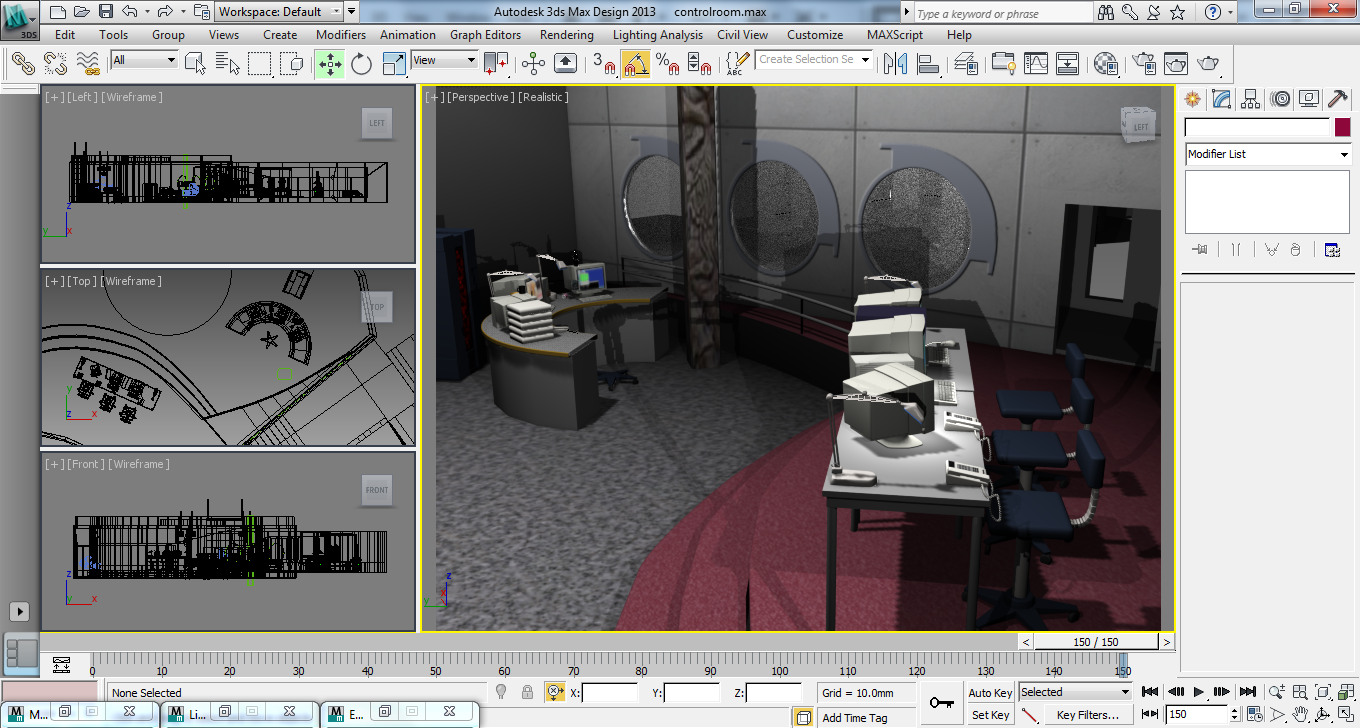Open the Material Editor icon
The width and height of the screenshot is (1360, 728).
1105,64
